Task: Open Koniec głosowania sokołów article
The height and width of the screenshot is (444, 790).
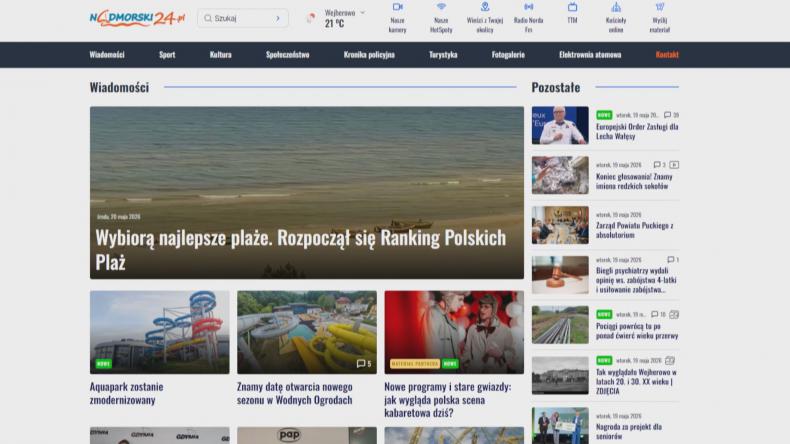Action: pos(634,181)
